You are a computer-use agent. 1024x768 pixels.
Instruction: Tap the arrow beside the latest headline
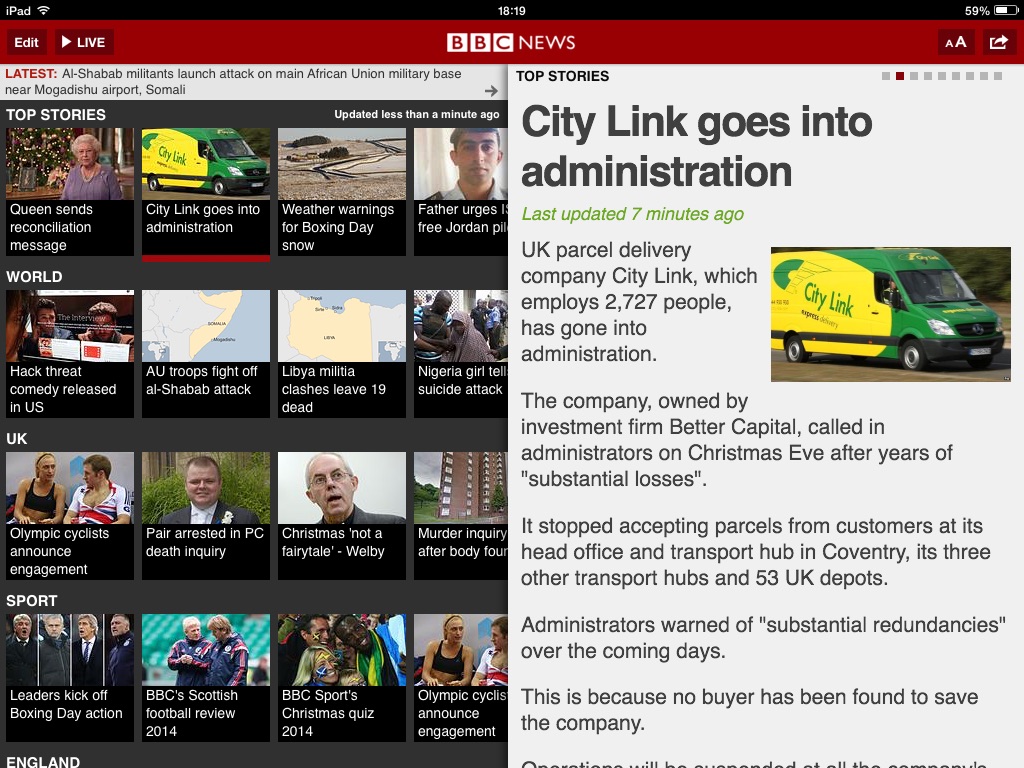[491, 91]
